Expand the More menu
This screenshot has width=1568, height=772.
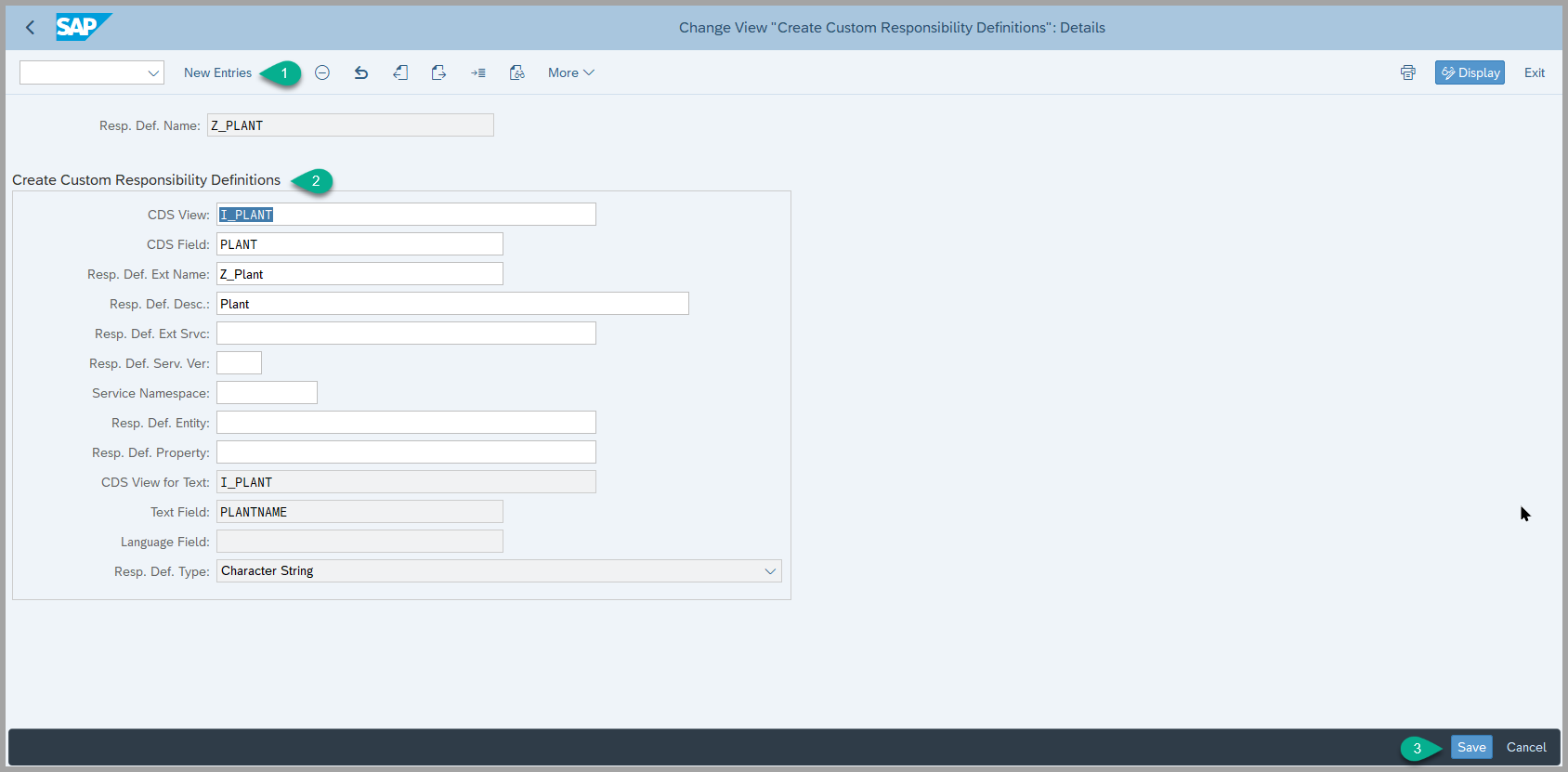(570, 72)
